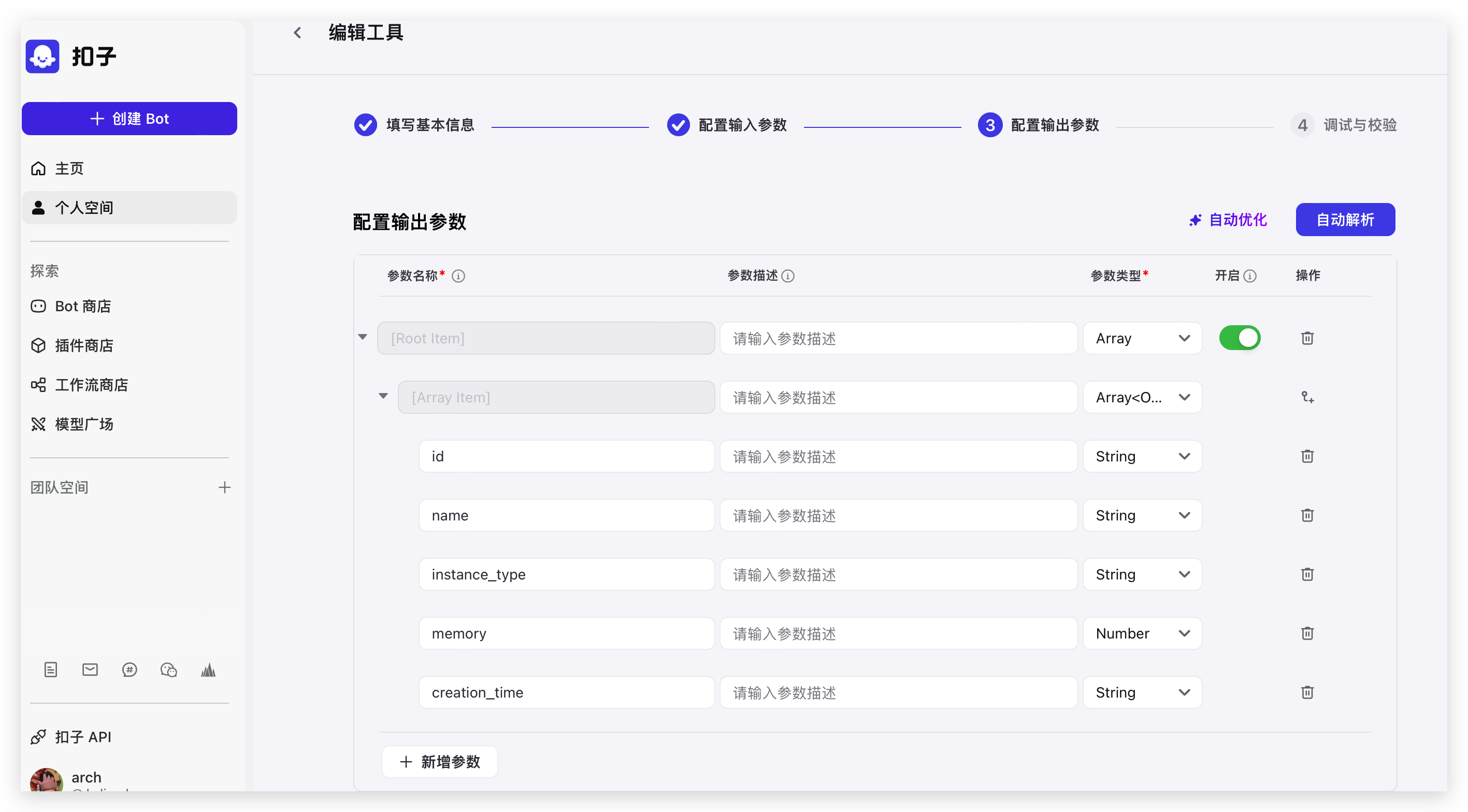Open the document icon in sidebar footer
Viewport: 1468px width, 812px height.
(x=51, y=670)
